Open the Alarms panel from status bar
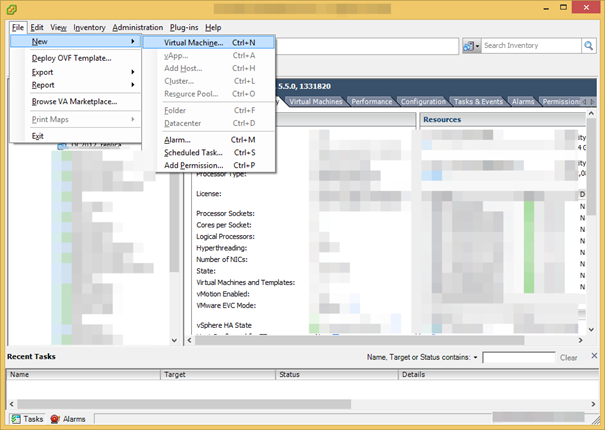Image resolution: width=605 pixels, height=430 pixels. [x=68, y=419]
